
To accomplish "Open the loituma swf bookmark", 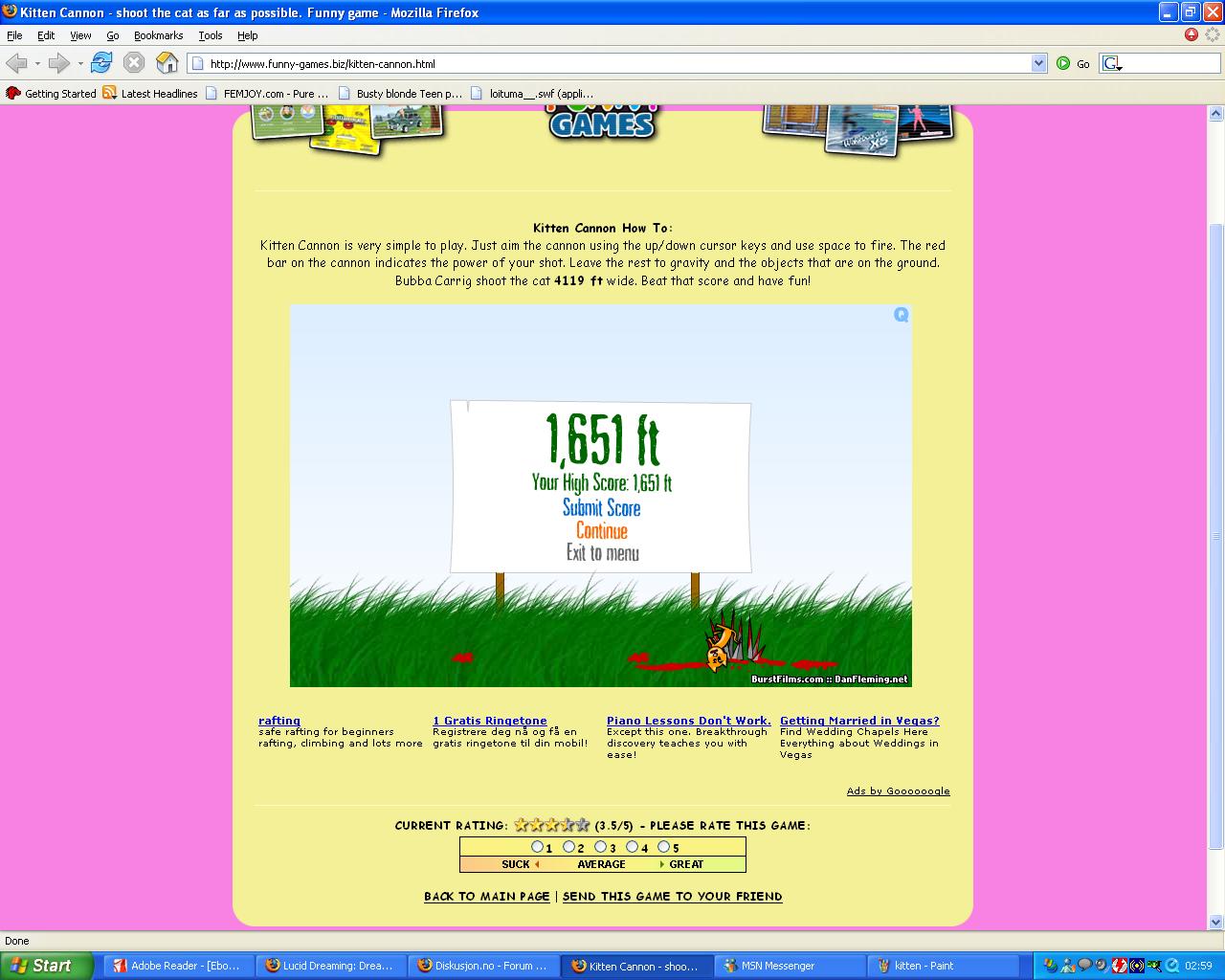I will point(532,93).
